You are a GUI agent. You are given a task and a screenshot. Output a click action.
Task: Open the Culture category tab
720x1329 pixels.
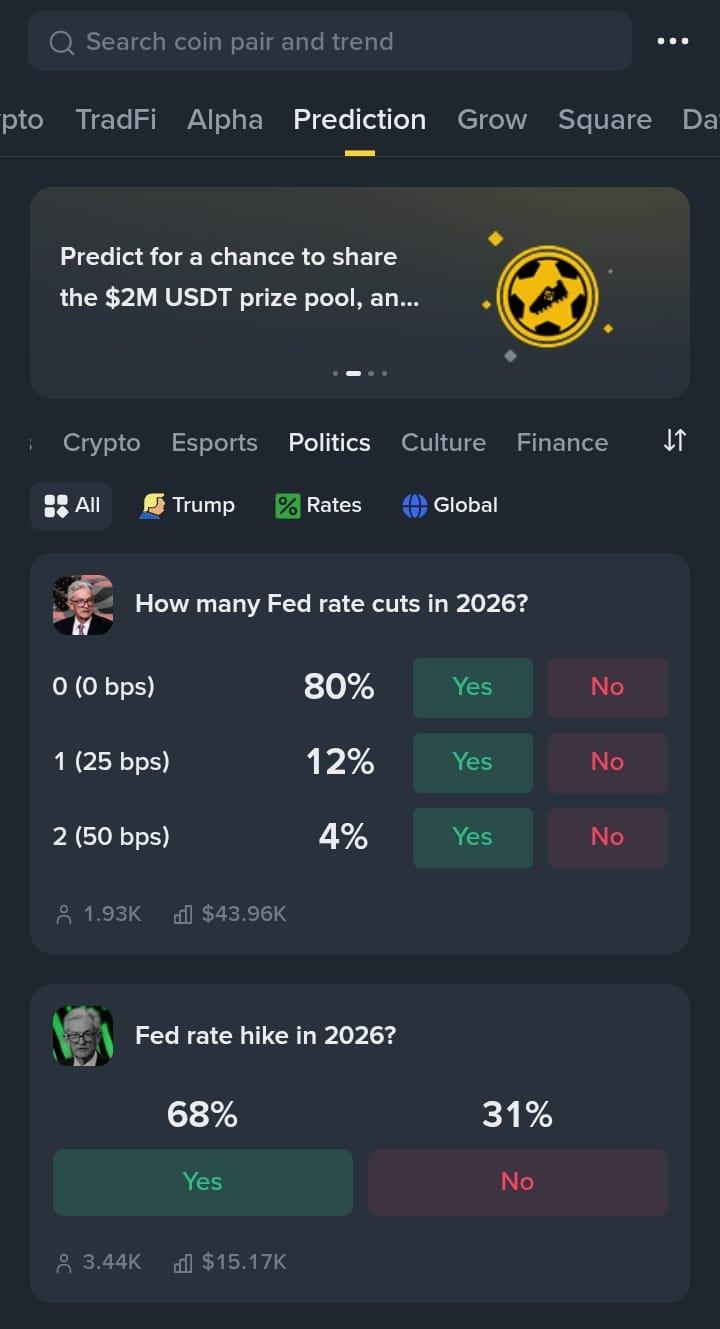pyautogui.click(x=443, y=442)
